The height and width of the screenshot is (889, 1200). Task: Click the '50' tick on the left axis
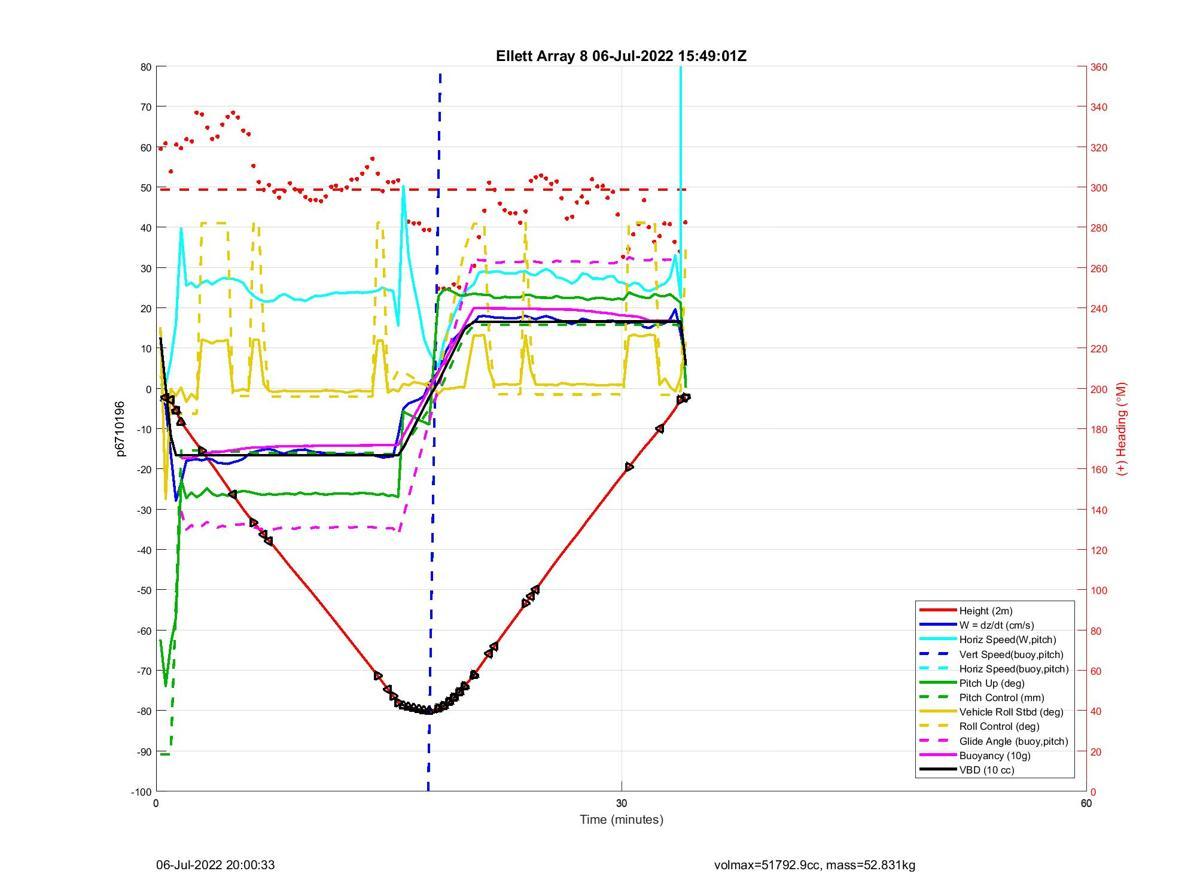click(146, 188)
